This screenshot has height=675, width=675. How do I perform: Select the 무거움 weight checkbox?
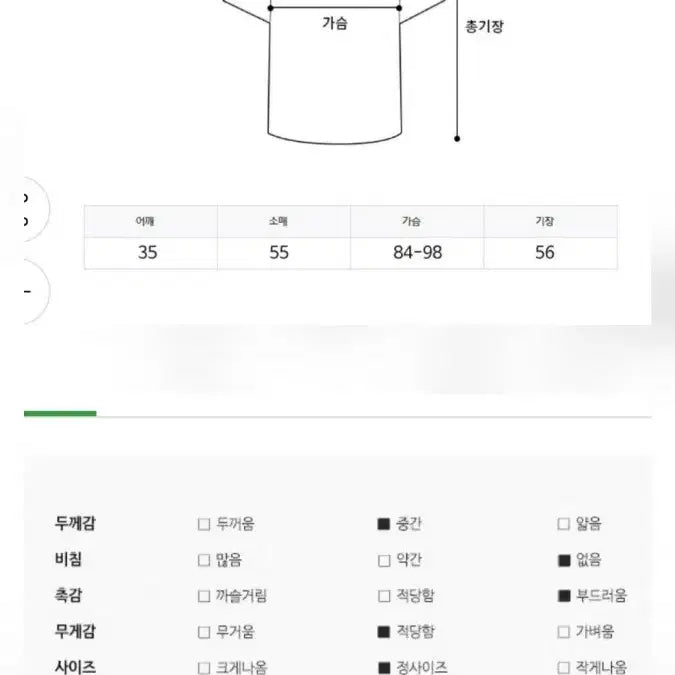[204, 632]
